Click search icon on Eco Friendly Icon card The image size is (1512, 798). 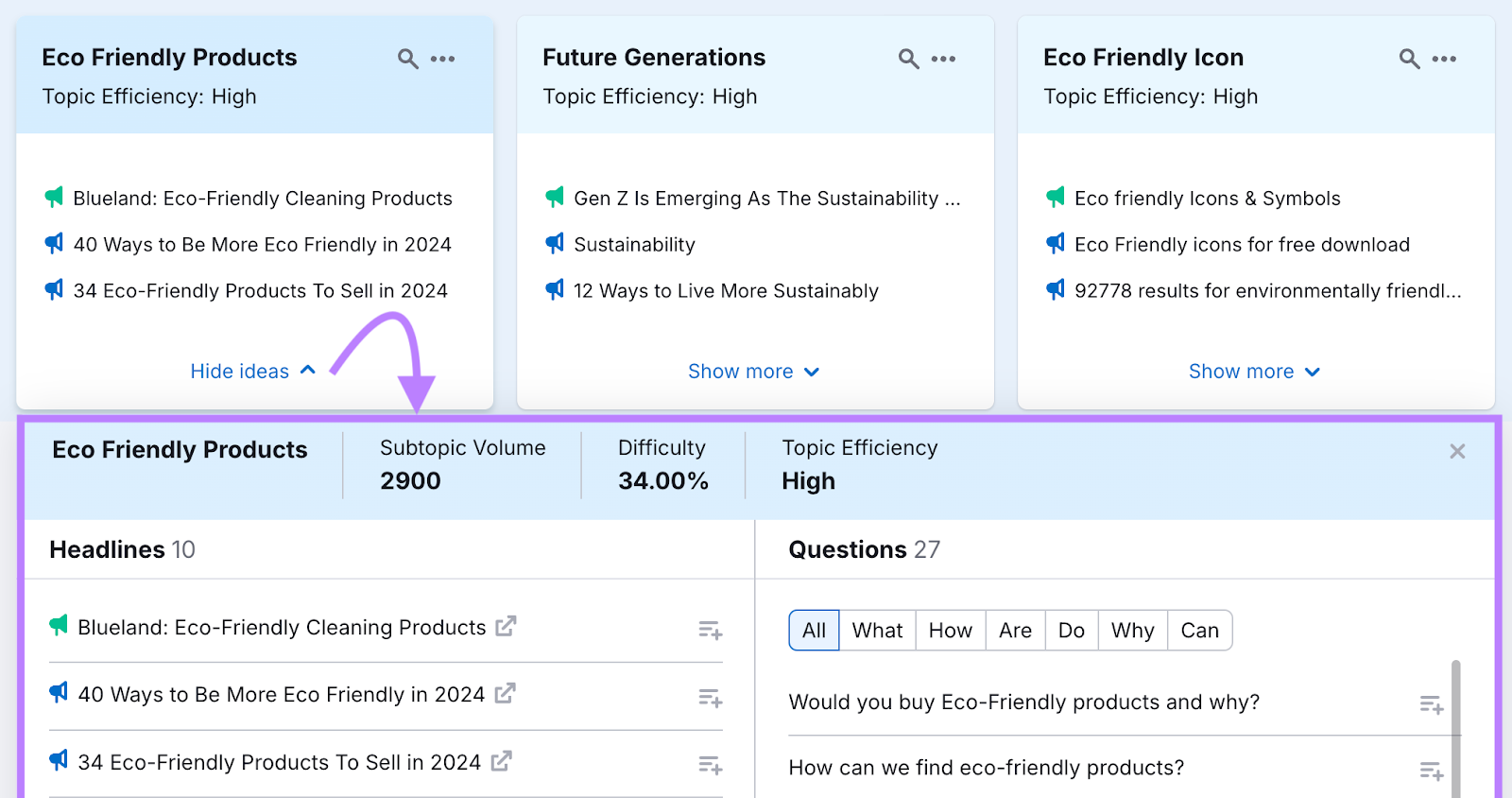1409,59
